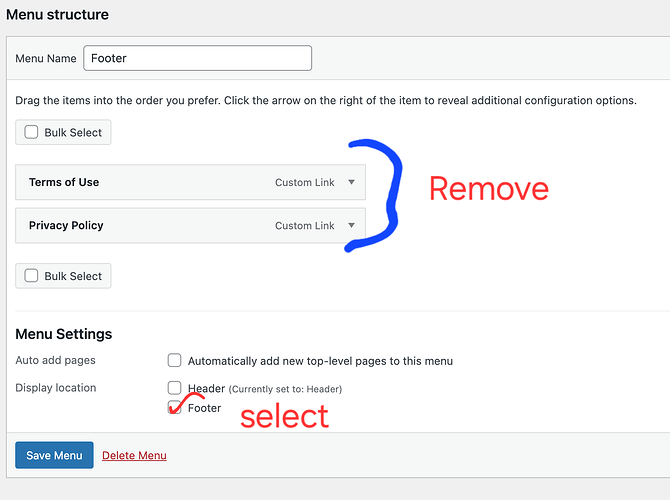Click the 'Automatically add new top-level pages' label
The width and height of the screenshot is (670, 500).
tap(320, 361)
